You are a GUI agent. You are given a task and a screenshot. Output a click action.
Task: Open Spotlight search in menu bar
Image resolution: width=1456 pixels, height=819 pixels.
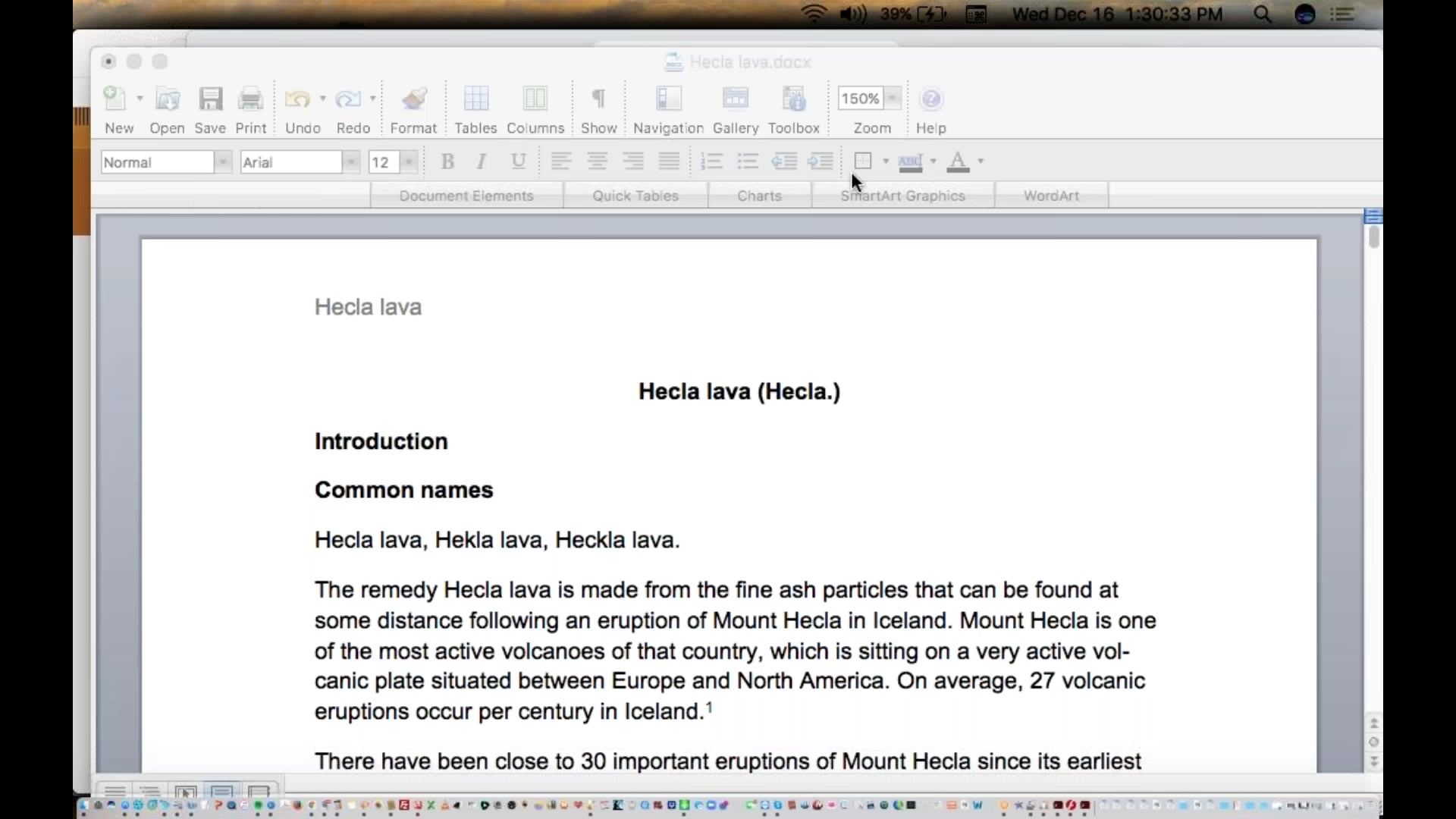tap(1262, 14)
